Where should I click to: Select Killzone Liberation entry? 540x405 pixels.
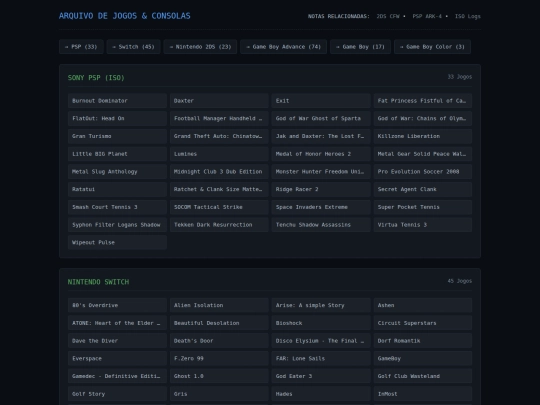[x=423, y=136]
